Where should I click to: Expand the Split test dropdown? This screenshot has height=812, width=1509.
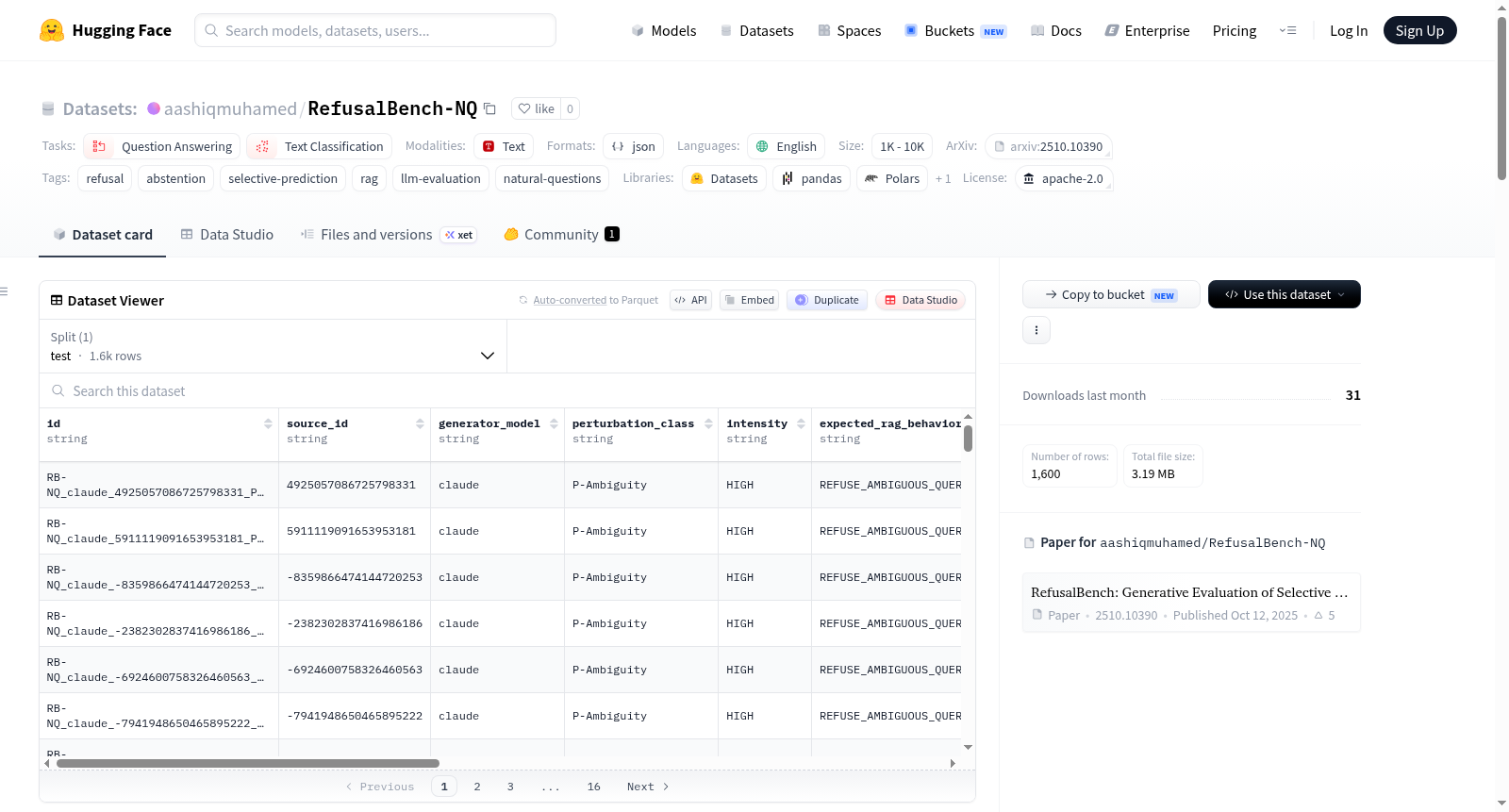pyautogui.click(x=274, y=346)
